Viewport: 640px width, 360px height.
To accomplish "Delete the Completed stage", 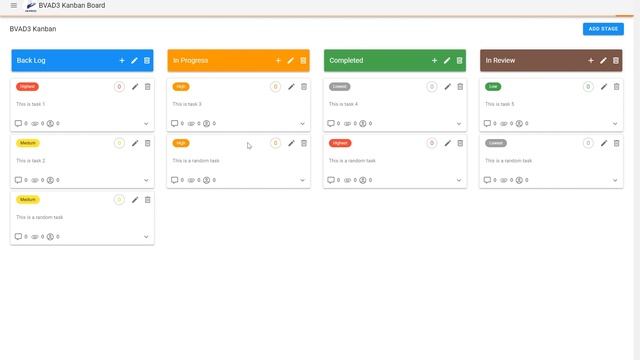I will point(460,60).
